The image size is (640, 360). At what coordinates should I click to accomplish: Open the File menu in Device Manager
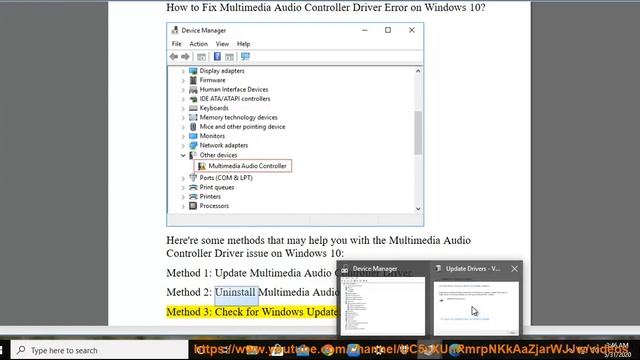tap(176, 44)
